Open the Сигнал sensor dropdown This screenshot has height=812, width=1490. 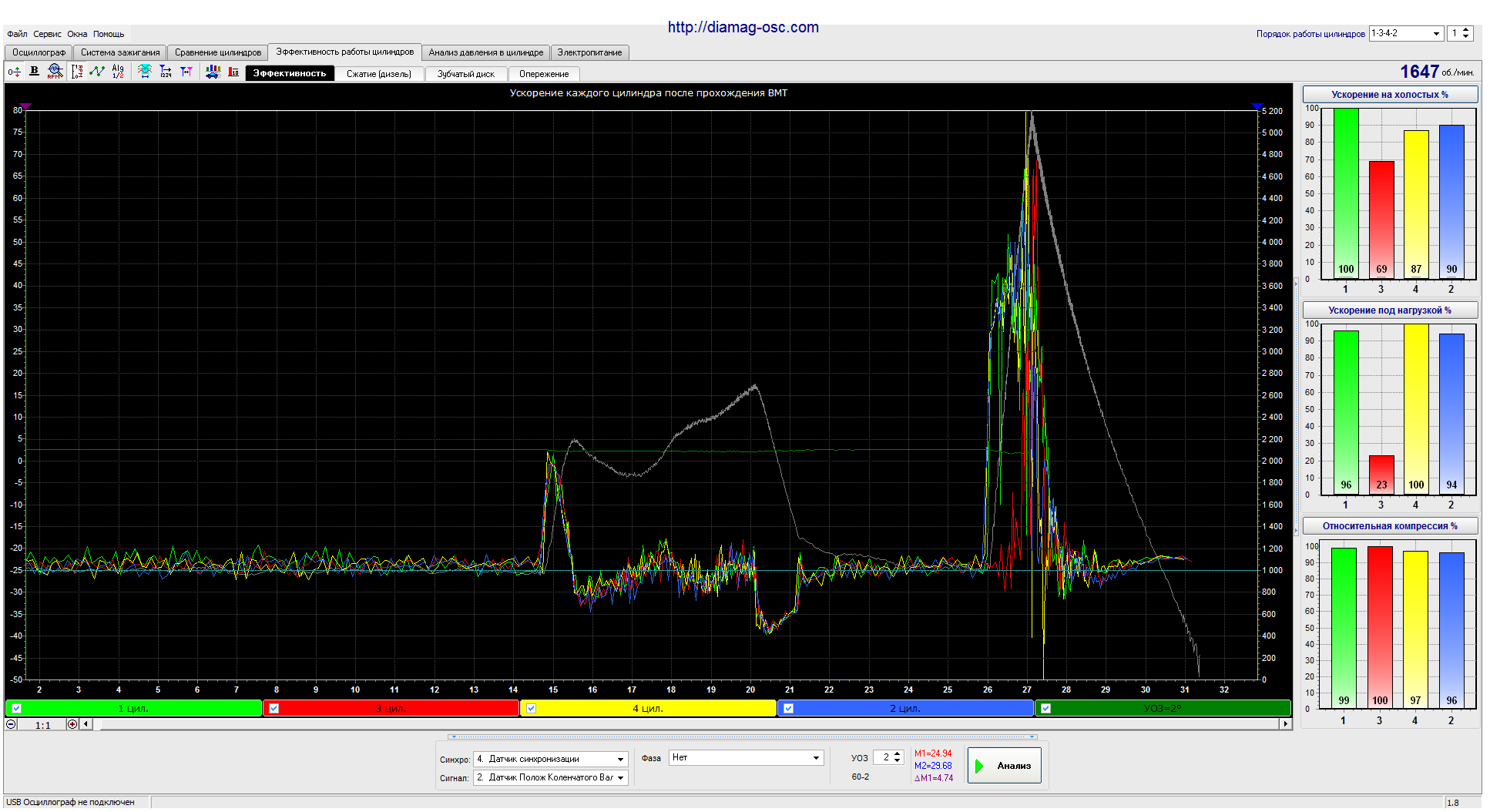click(620, 778)
